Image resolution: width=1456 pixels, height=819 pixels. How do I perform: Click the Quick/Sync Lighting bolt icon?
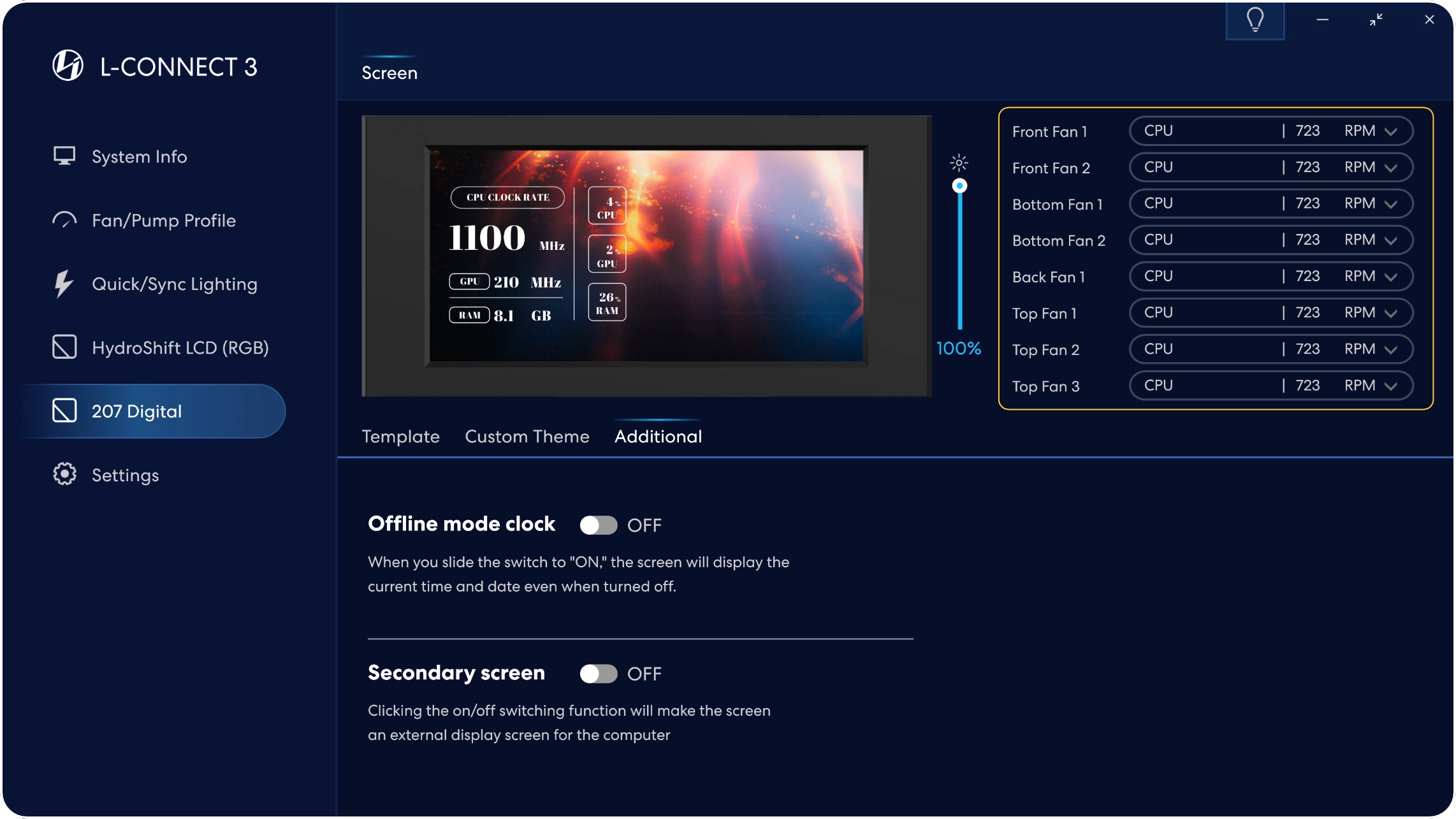[x=63, y=284]
